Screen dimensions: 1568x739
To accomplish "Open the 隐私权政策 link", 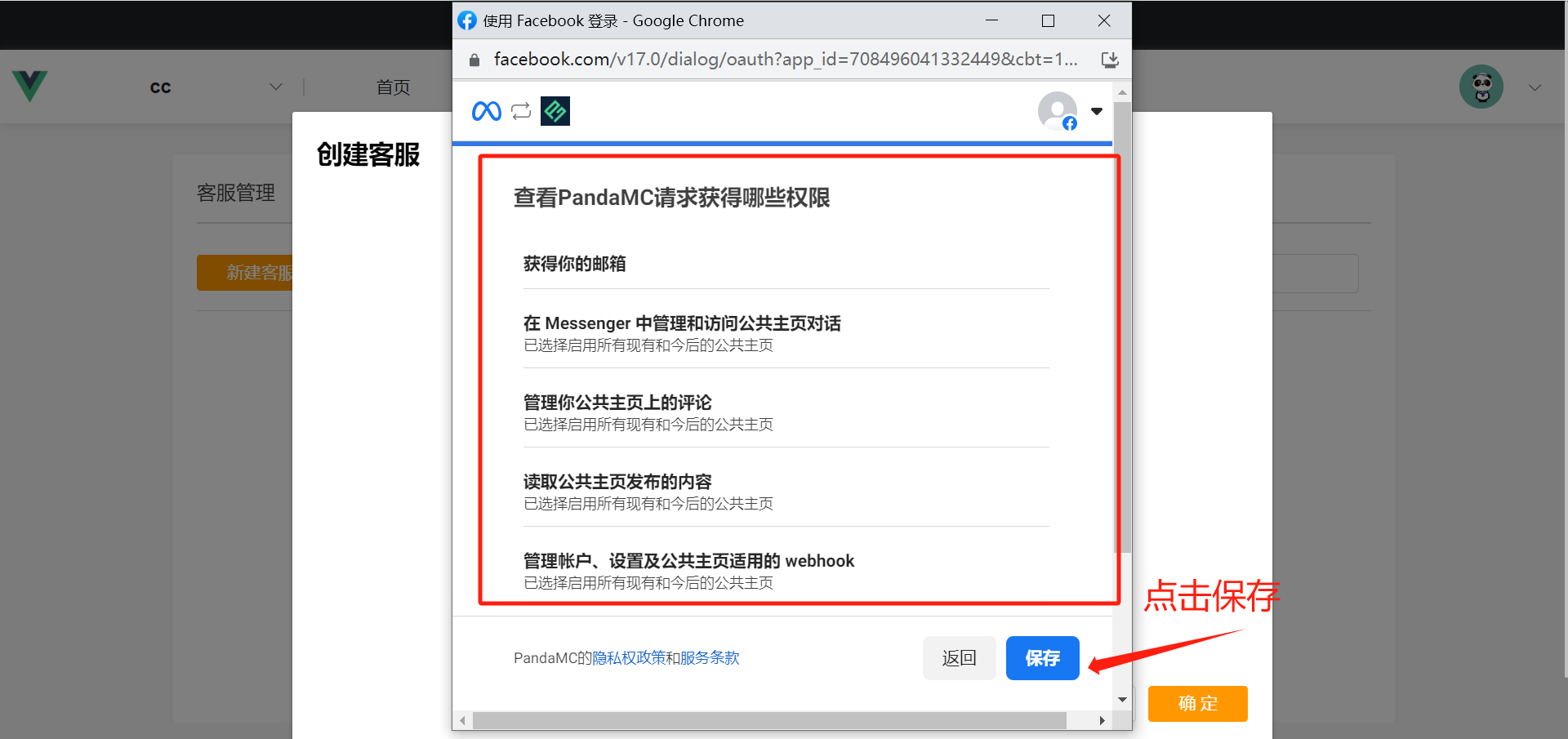I will [x=629, y=658].
